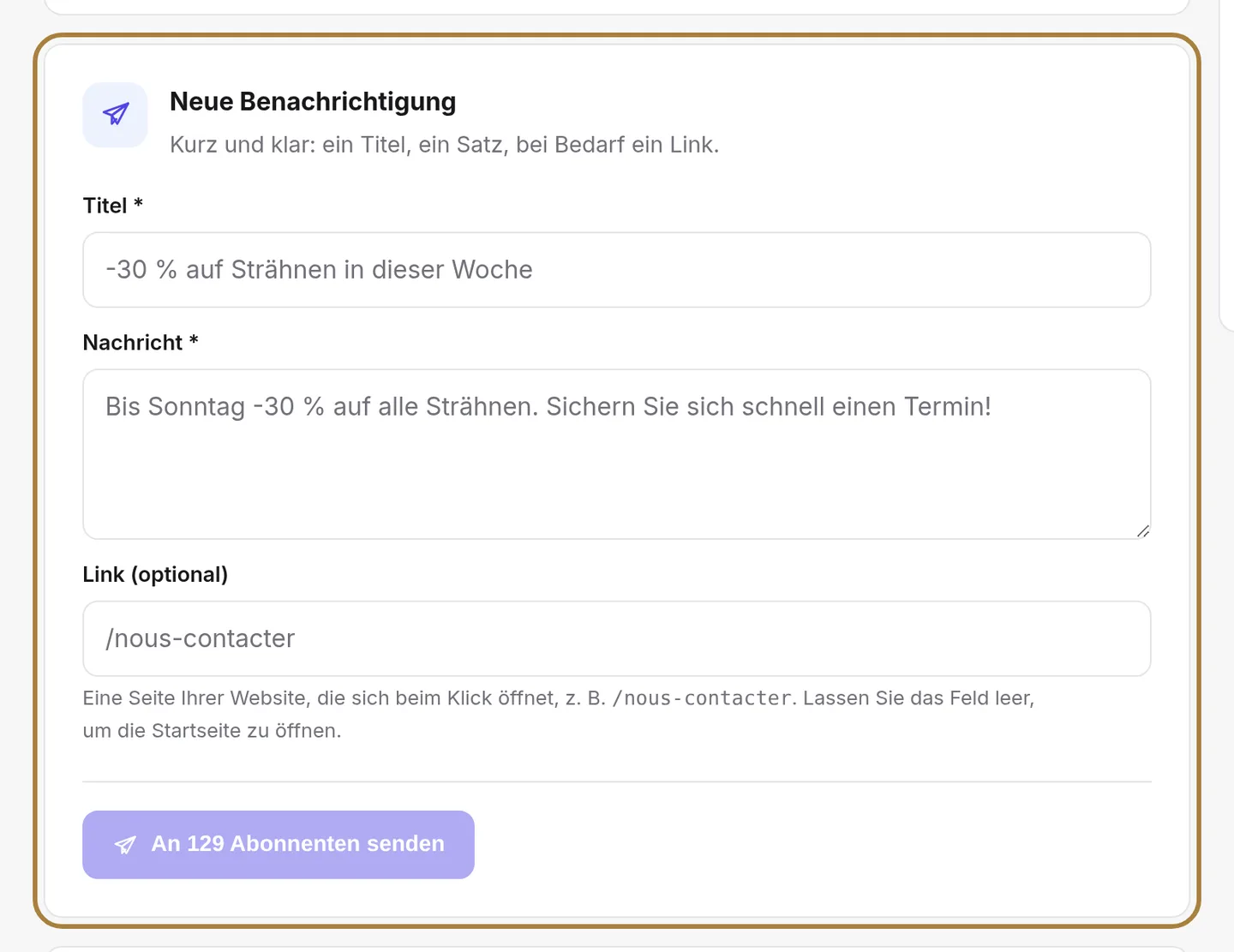Click the subtitle text starting Kurz und klar

[x=444, y=145]
